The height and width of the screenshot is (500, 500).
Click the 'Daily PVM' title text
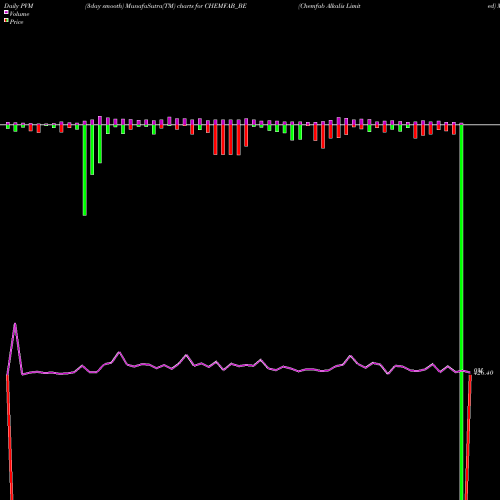coord(19,6)
